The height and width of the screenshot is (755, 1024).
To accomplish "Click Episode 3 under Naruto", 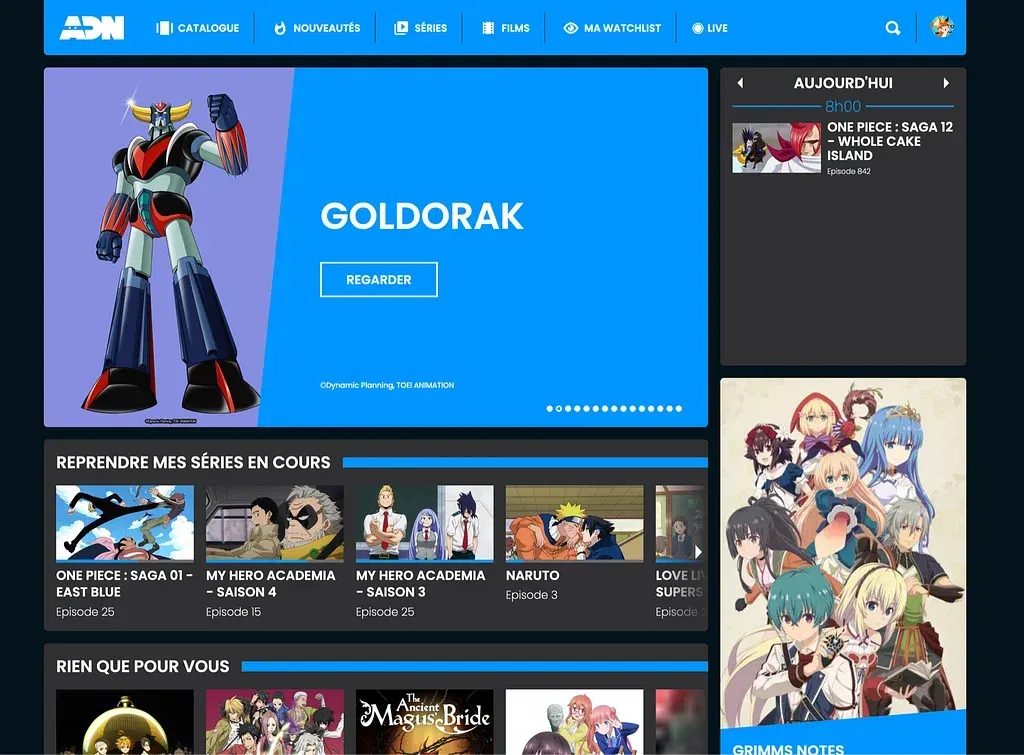I will pos(532,595).
